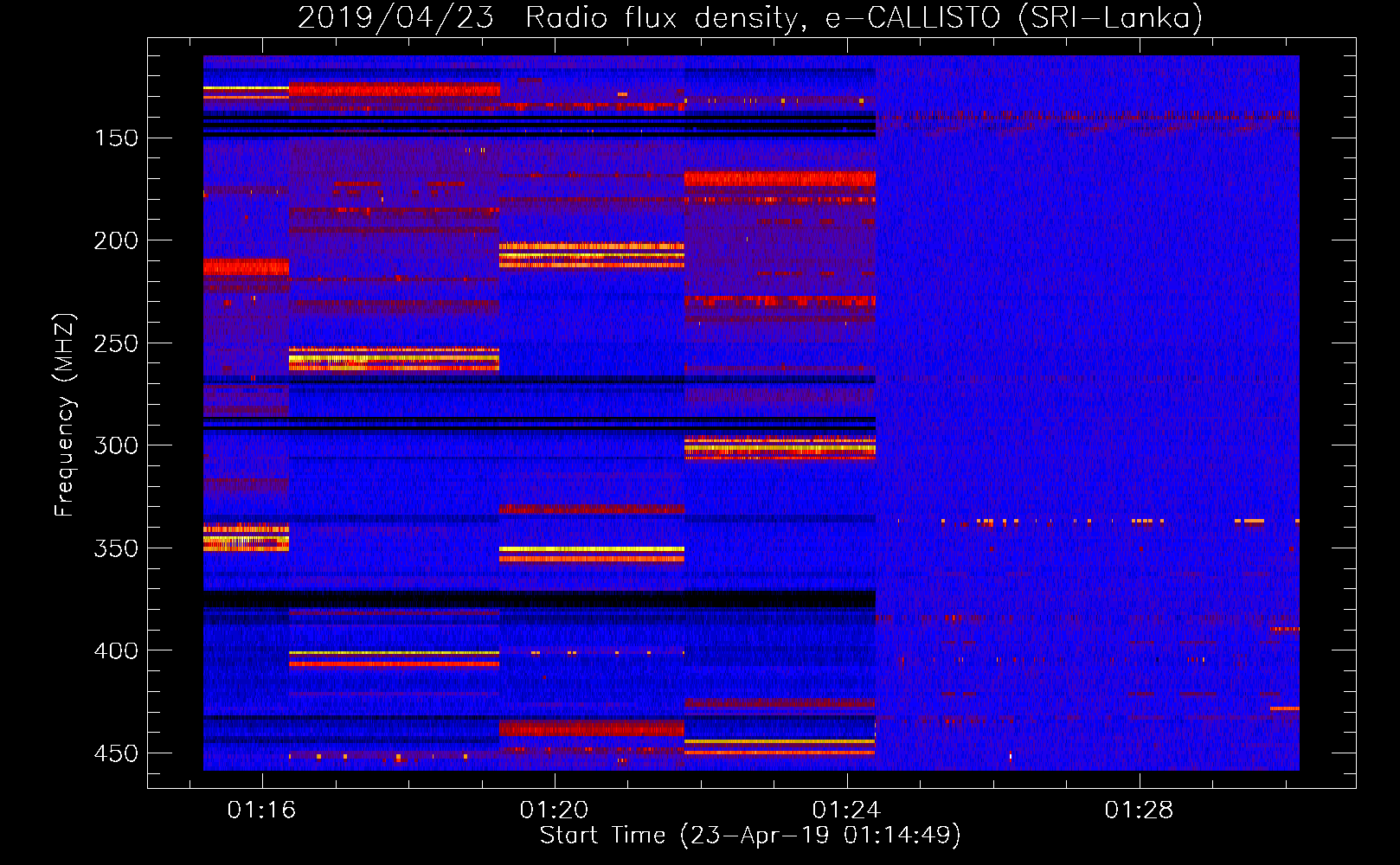Click the 200 frequency tick label

pos(116,240)
